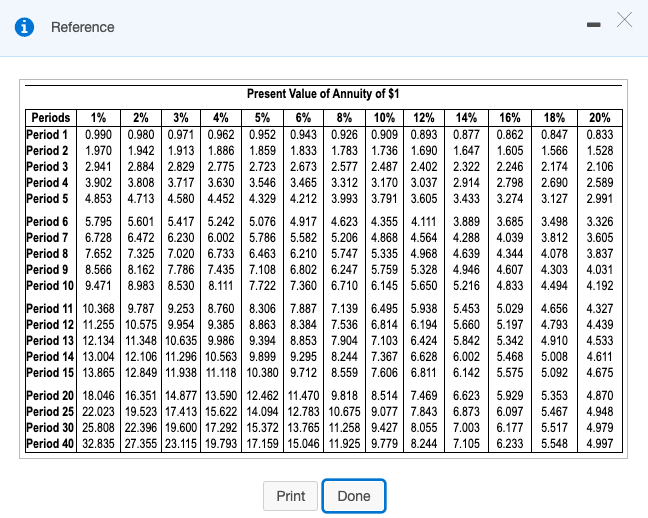This screenshot has height=518, width=648.
Task: Click the Period 5 row label
Action: click(x=47, y=199)
